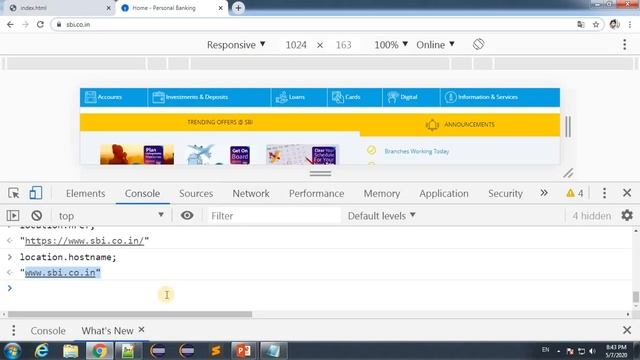This screenshot has width=640, height=360.
Task: Open the Cards menu on the SBI page
Action: [355, 97]
